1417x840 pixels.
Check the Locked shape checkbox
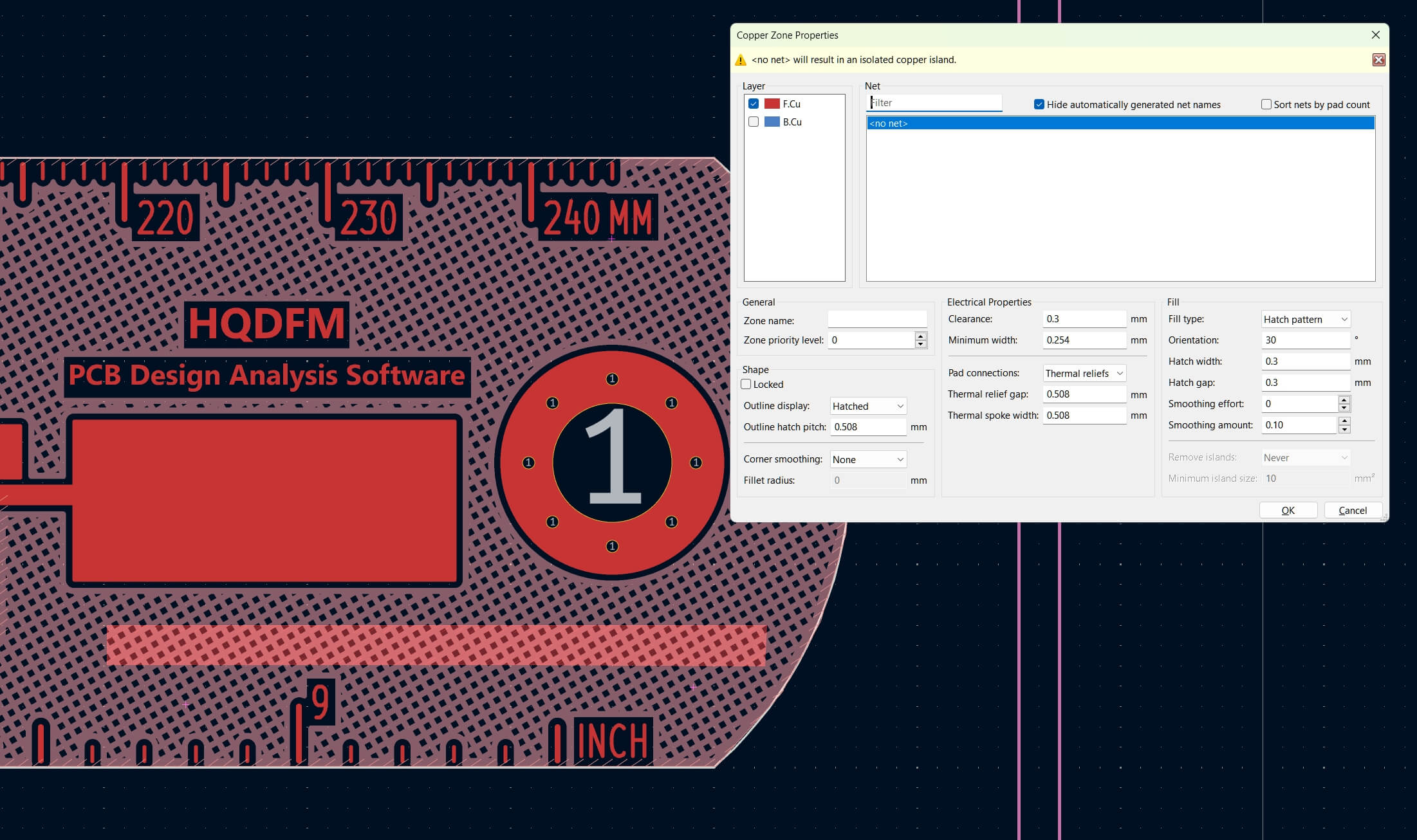tap(746, 384)
